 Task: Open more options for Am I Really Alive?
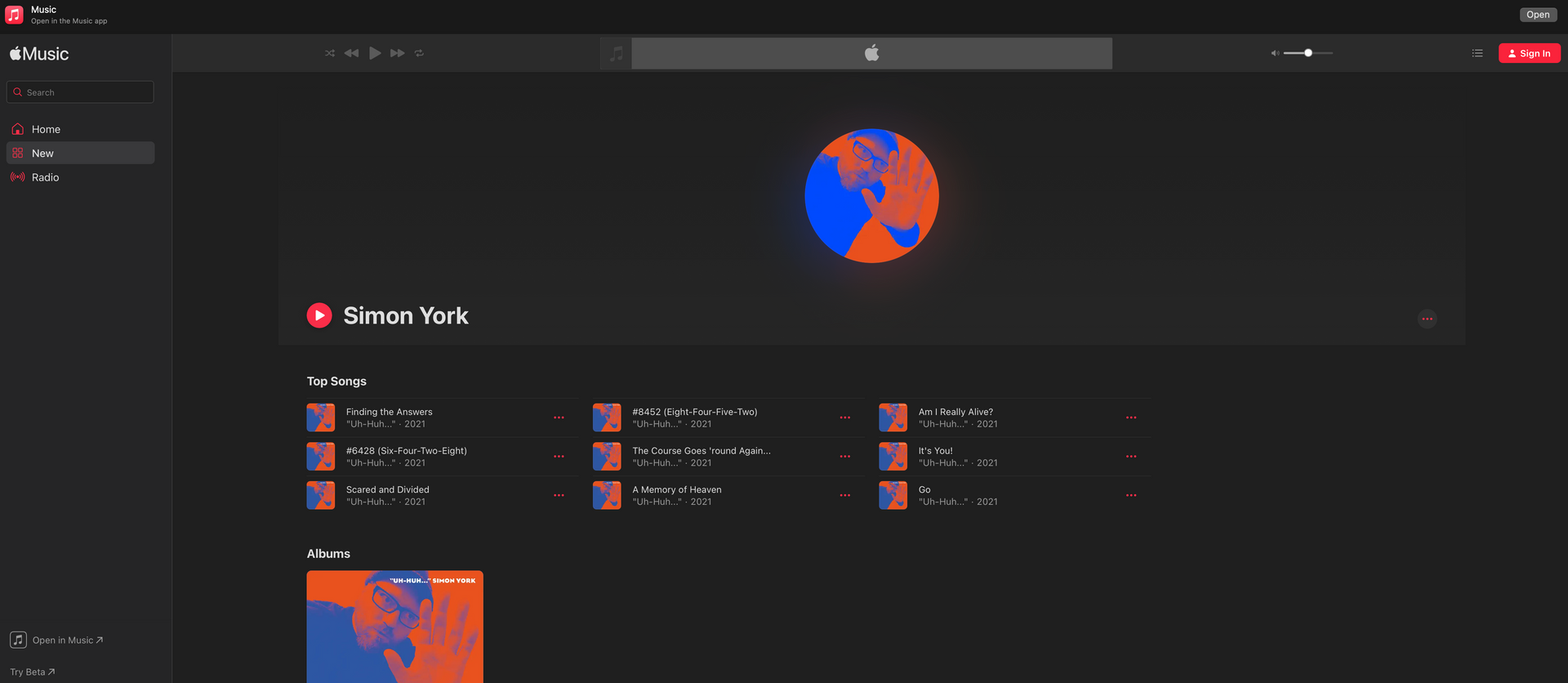pos(1131,417)
